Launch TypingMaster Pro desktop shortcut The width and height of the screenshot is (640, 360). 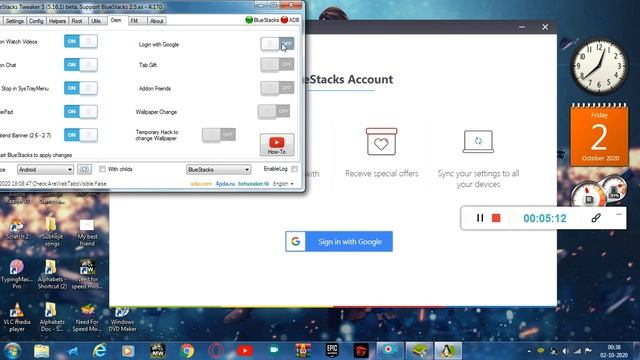(17, 274)
